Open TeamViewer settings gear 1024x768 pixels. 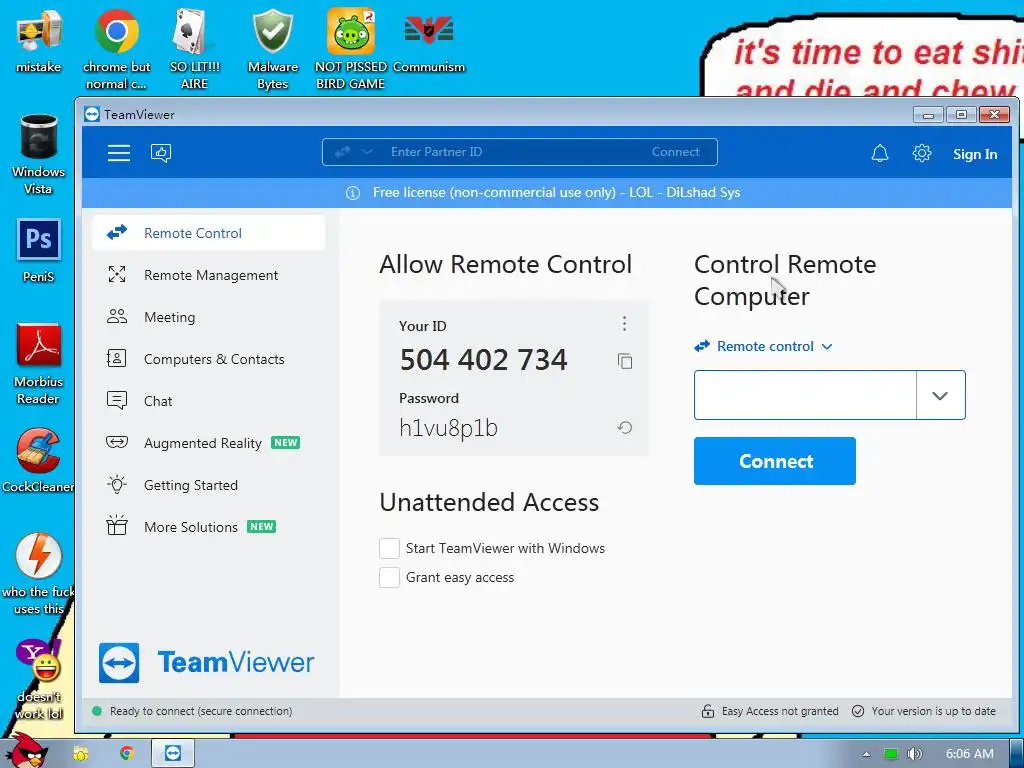pyautogui.click(x=921, y=153)
